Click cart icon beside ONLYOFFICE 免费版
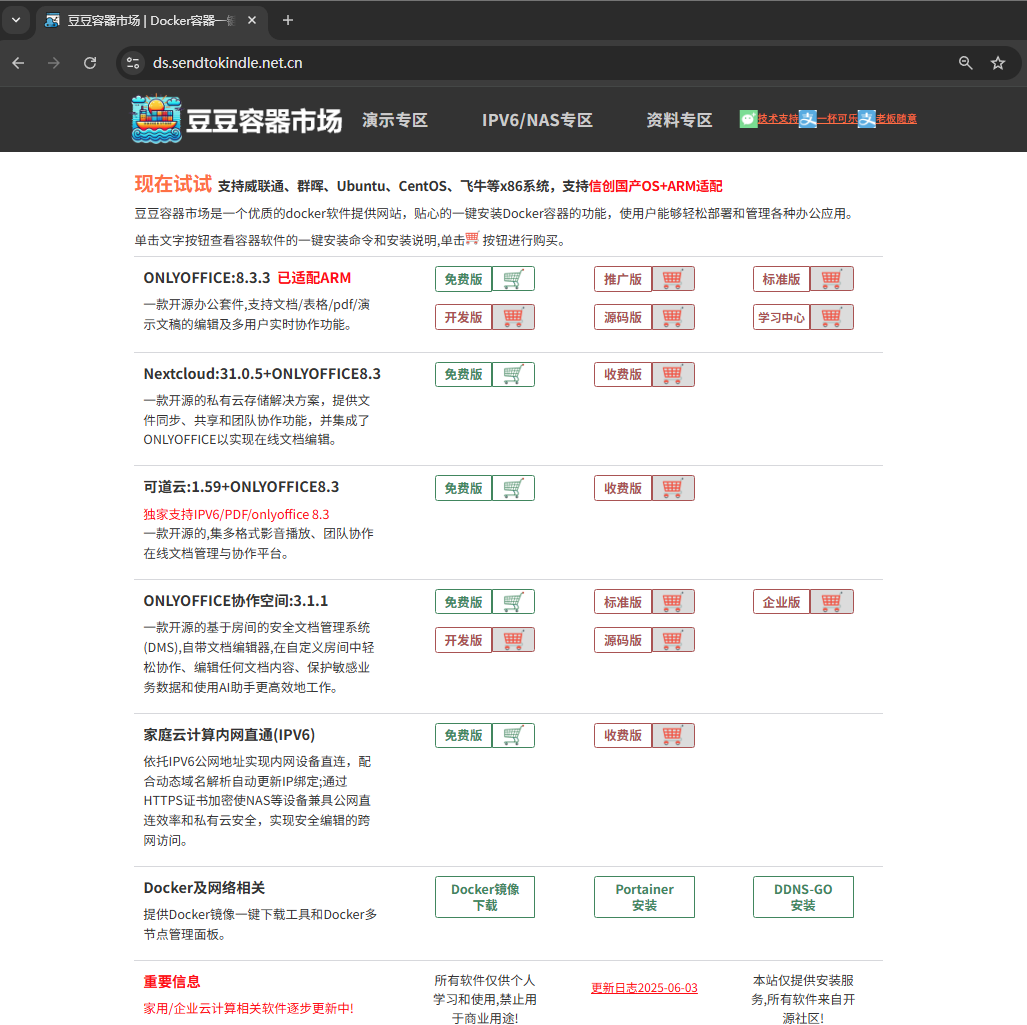The width and height of the screenshot is (1027, 1025). pos(514,279)
